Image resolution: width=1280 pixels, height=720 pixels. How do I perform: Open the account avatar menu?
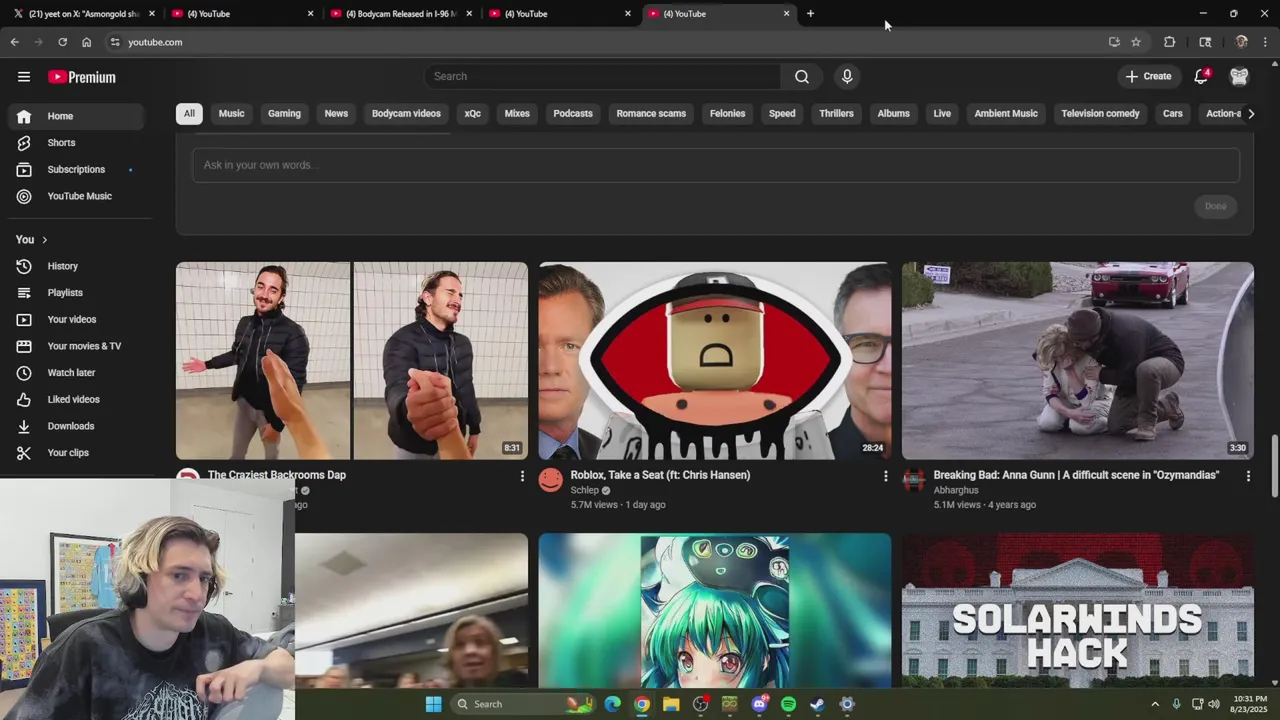1239,77
